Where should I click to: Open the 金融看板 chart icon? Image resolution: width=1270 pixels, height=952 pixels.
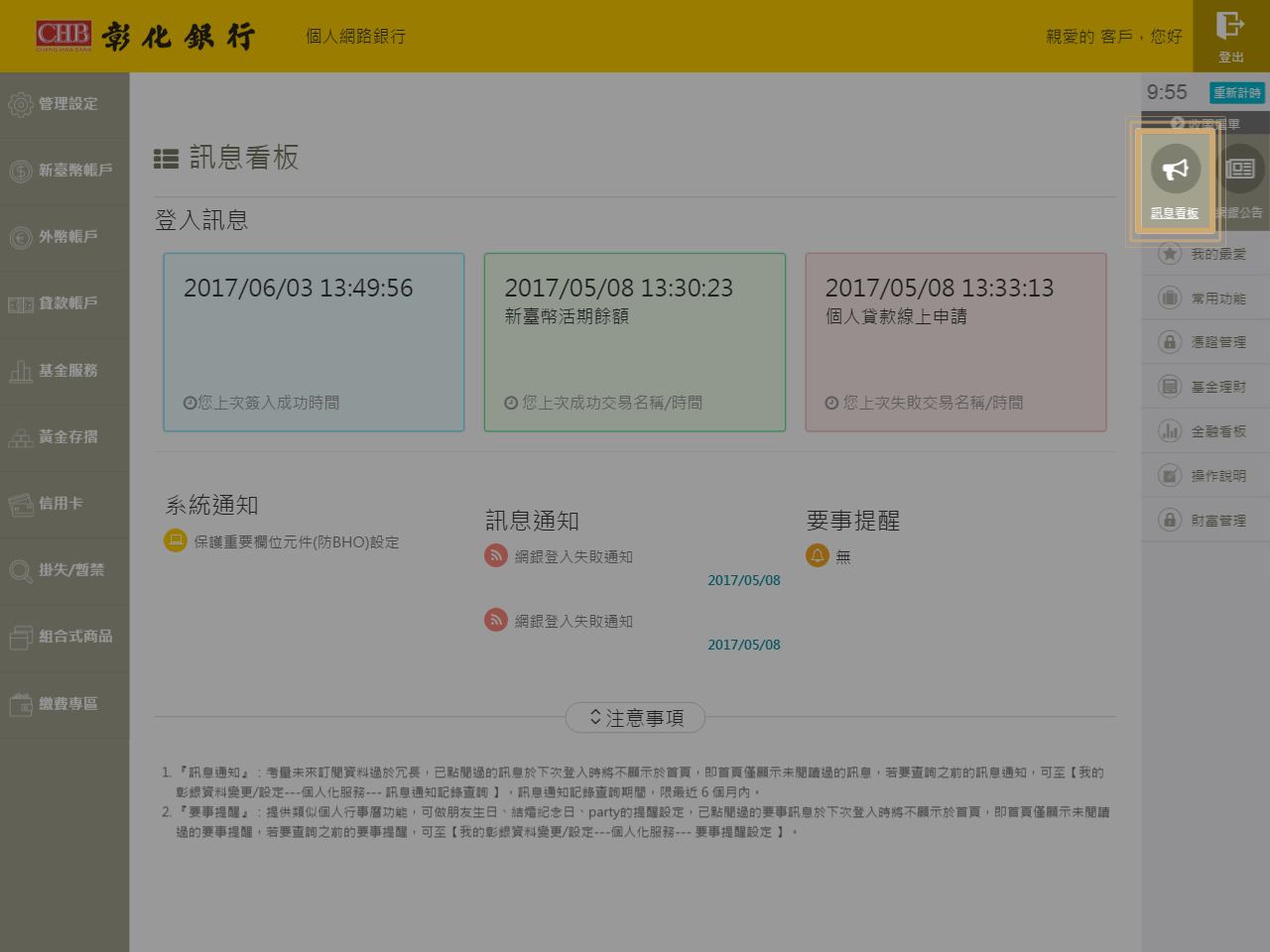tap(1170, 430)
